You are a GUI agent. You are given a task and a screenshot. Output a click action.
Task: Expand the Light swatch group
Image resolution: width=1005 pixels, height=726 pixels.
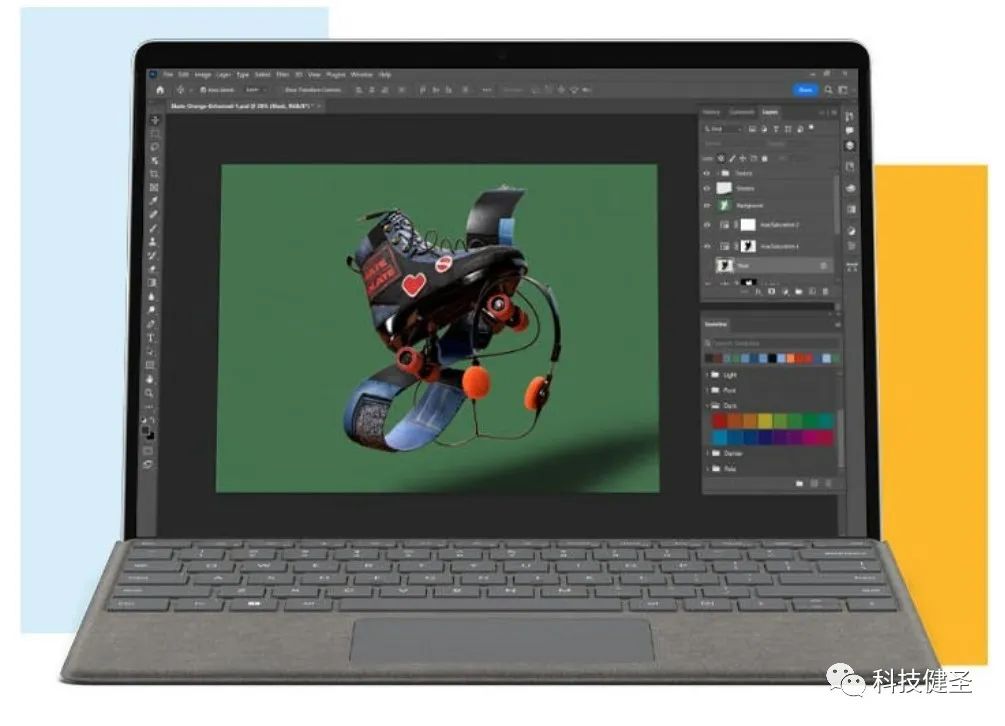(707, 374)
